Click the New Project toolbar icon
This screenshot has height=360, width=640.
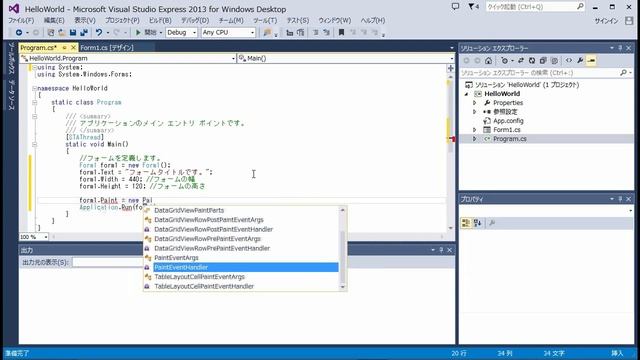point(51,32)
